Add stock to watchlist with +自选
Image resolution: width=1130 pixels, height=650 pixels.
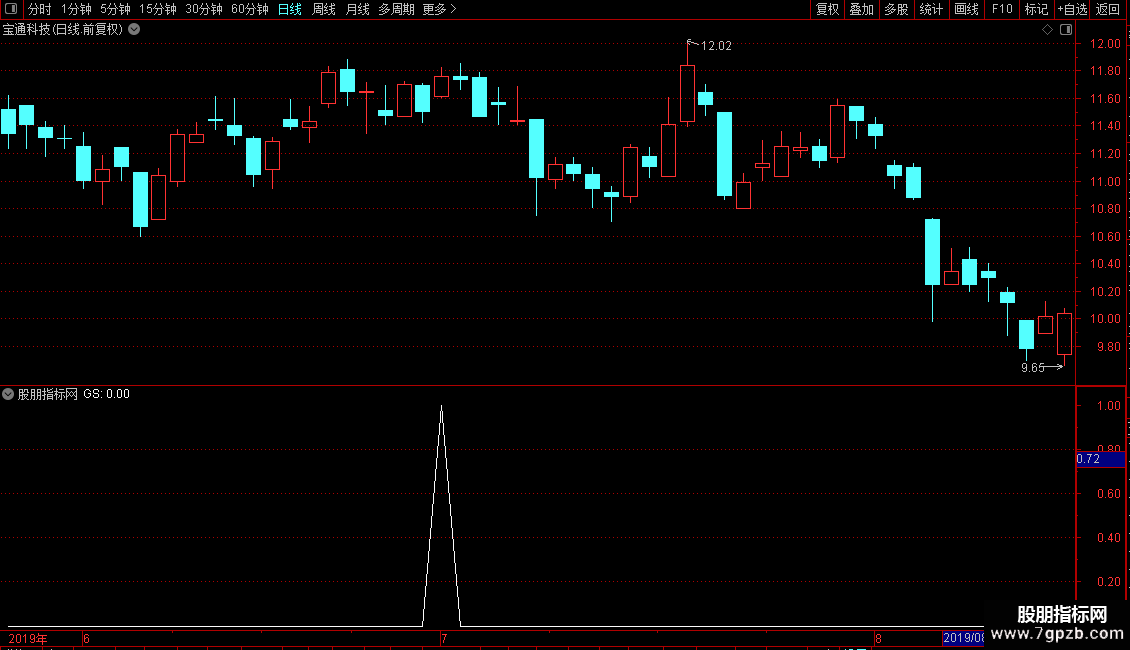point(1072,9)
